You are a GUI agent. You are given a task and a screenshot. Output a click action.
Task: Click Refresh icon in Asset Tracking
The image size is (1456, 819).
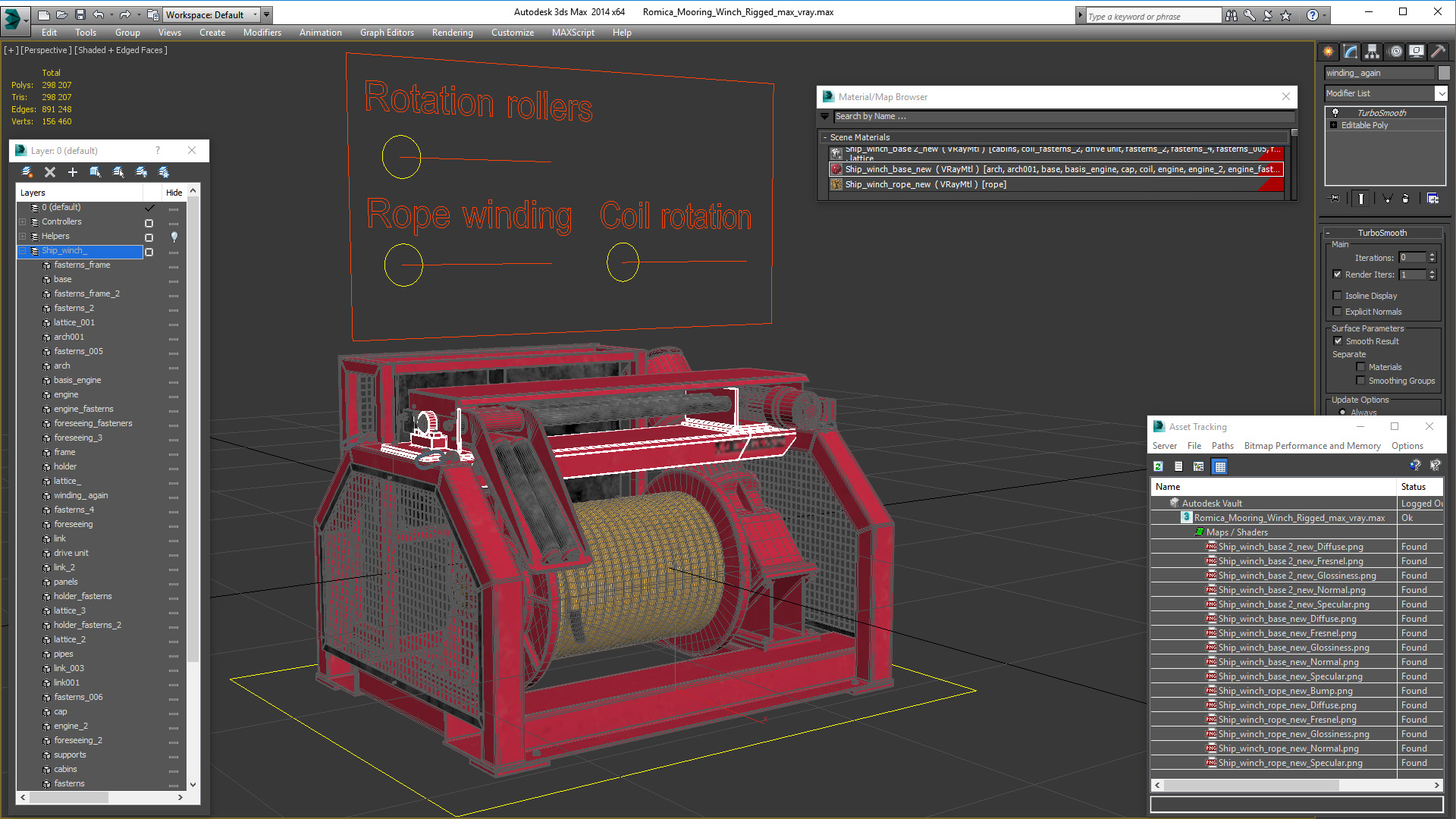coord(1158,466)
